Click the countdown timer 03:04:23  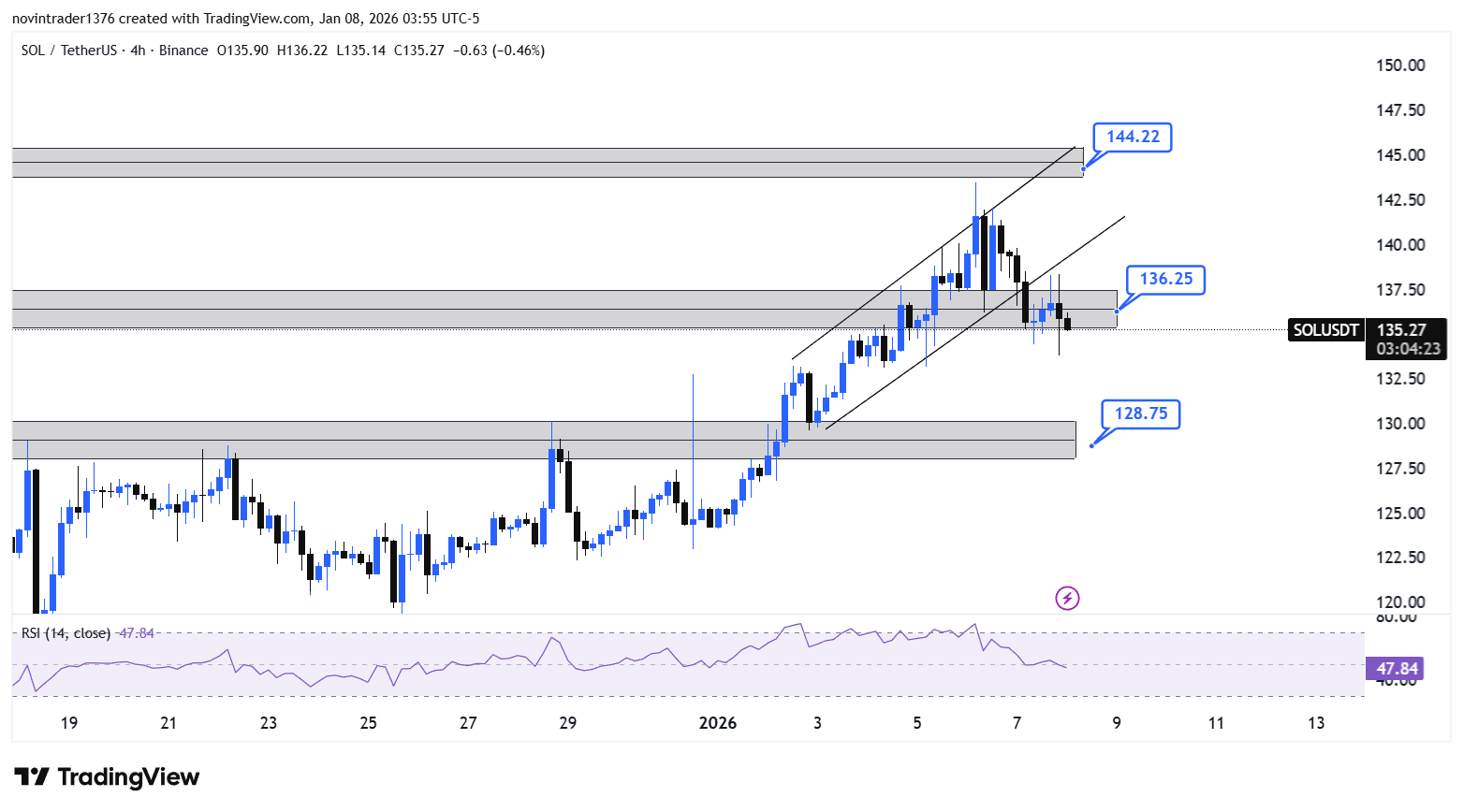click(1408, 349)
